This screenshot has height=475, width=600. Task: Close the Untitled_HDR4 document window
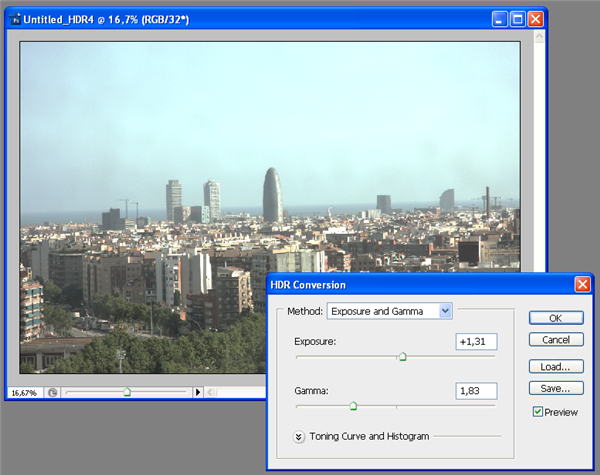pyautogui.click(x=536, y=19)
